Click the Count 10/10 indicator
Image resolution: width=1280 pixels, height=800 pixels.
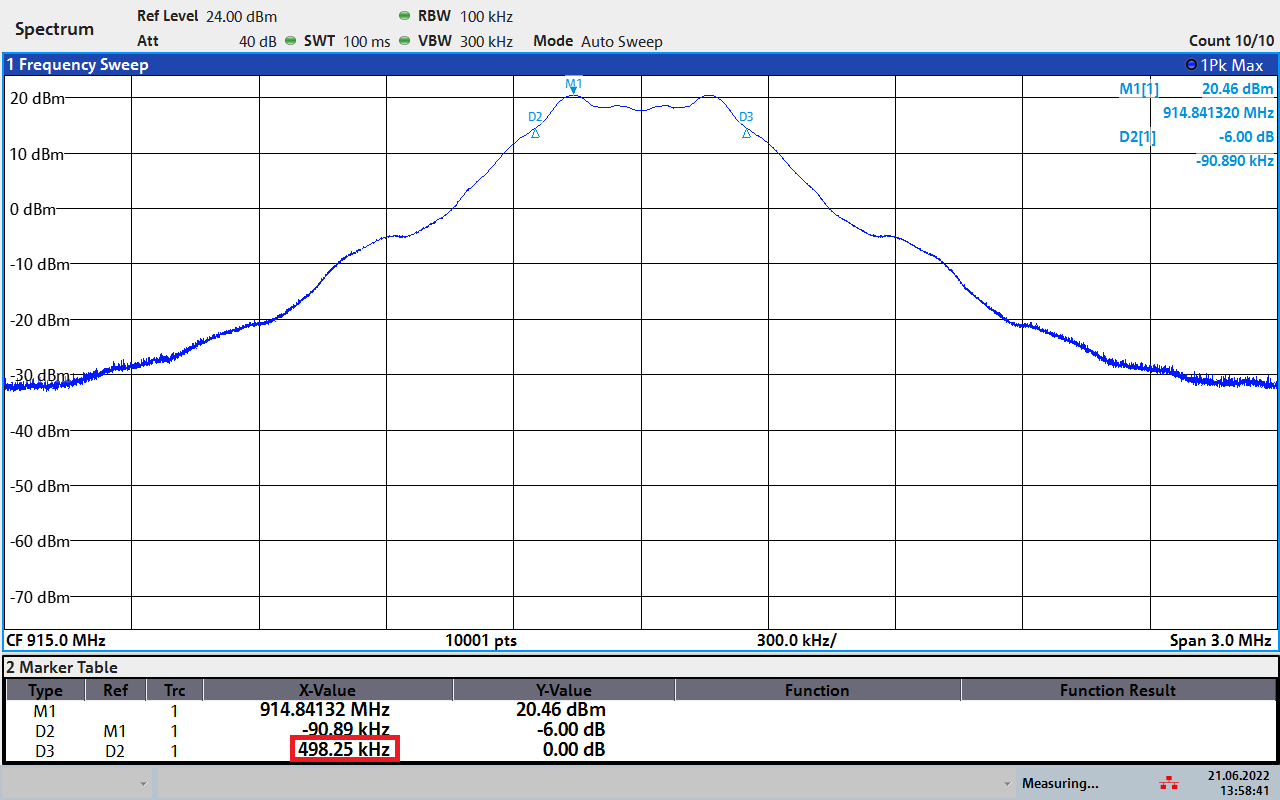pyautogui.click(x=1231, y=41)
